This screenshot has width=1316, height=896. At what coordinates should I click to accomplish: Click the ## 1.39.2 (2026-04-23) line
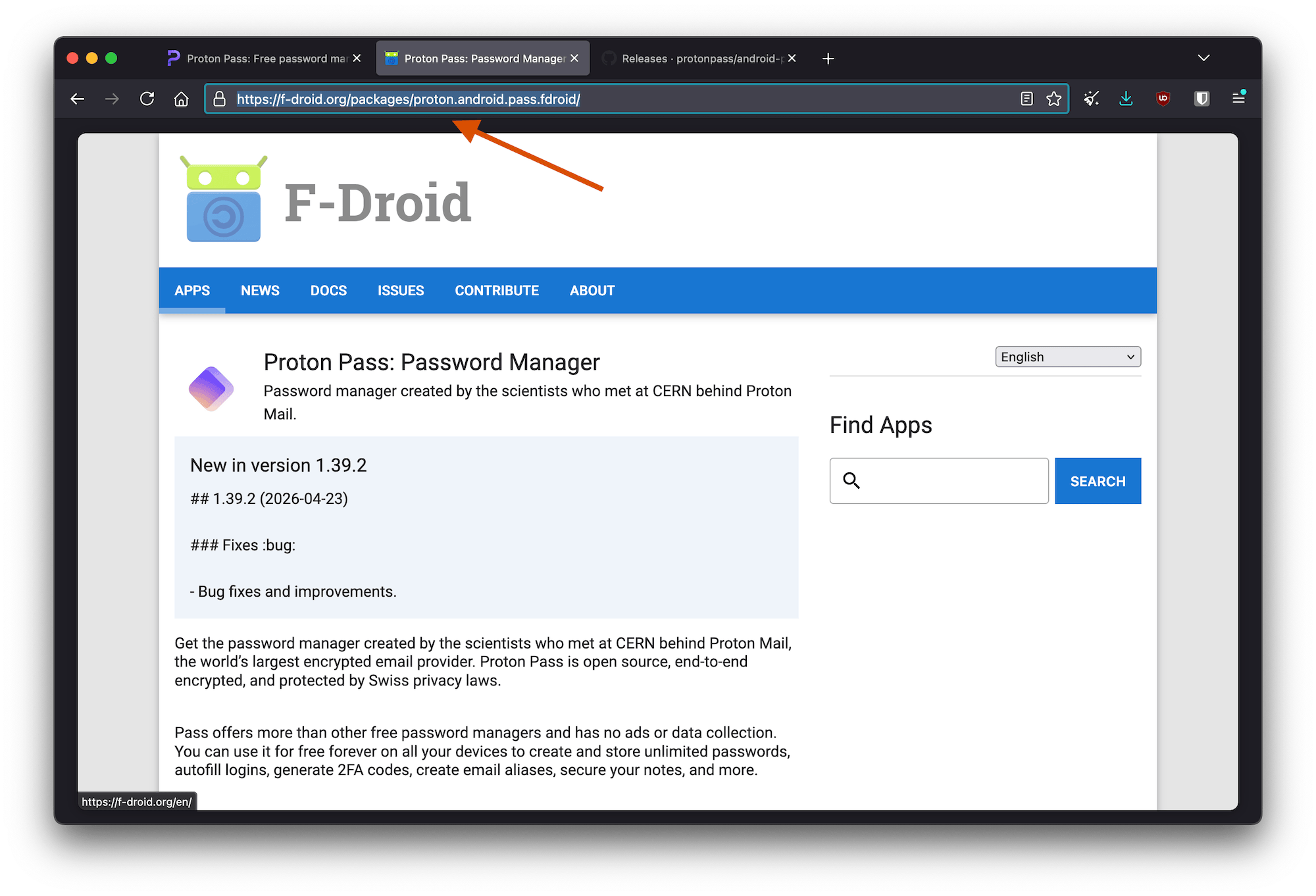point(269,499)
